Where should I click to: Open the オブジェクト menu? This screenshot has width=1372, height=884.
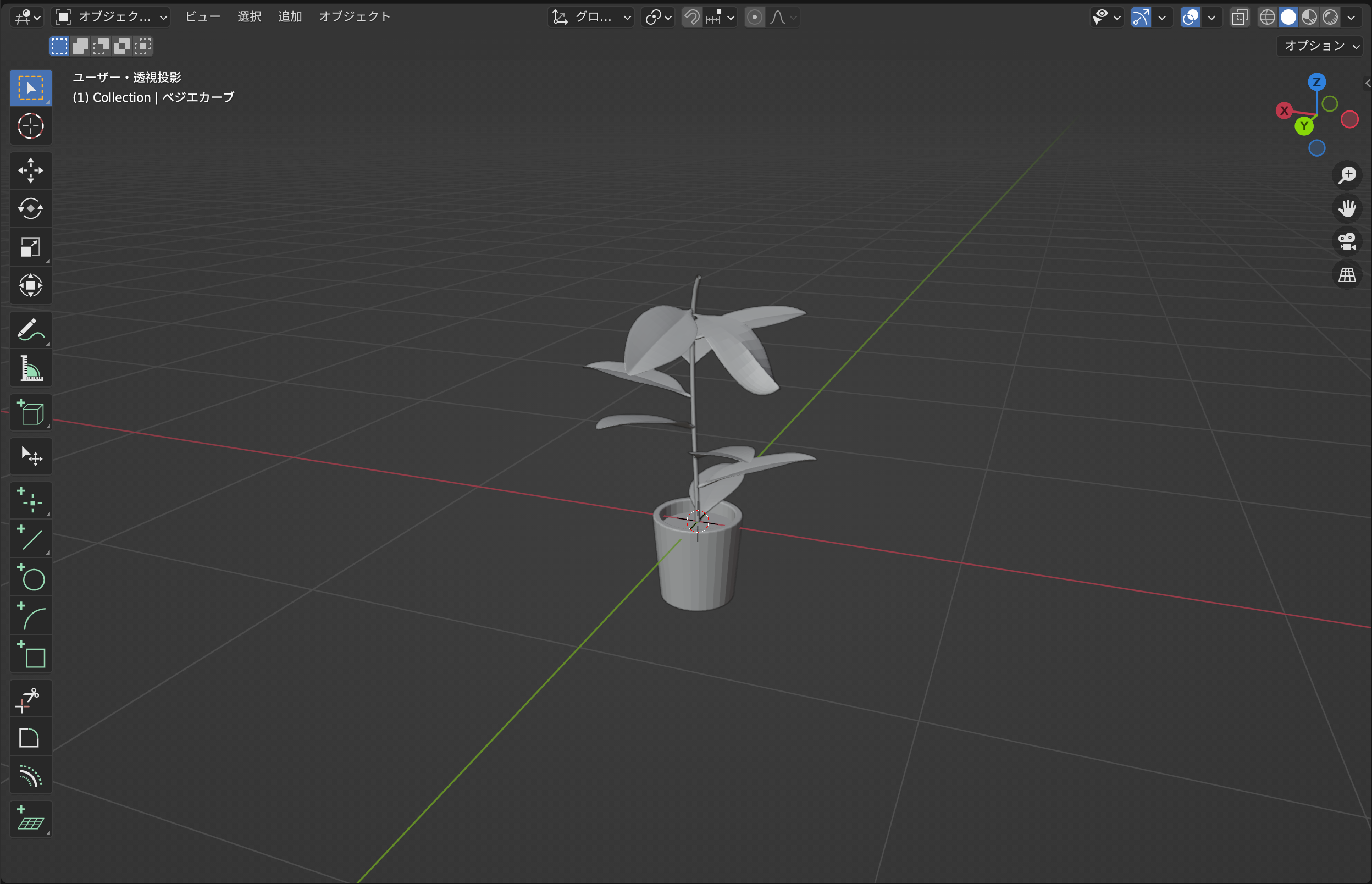click(x=355, y=17)
